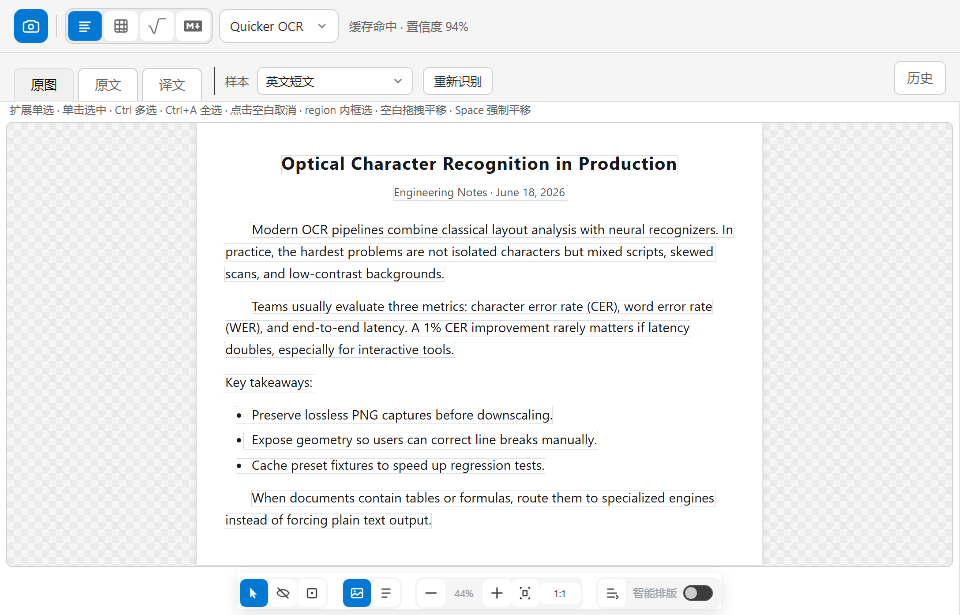Zoom in with the plus button

click(497, 593)
